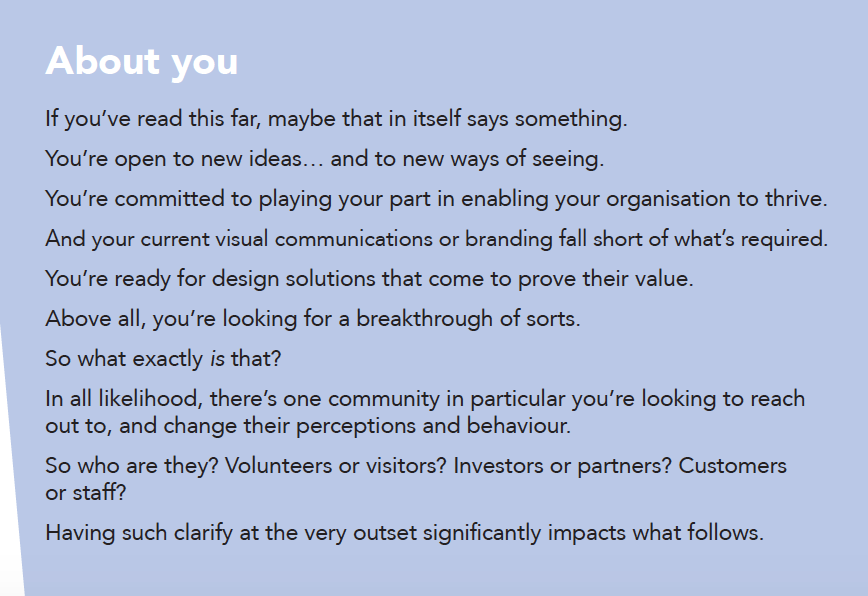Click the line 'So what exactly is that?'
This screenshot has height=596, width=868.
click(163, 359)
